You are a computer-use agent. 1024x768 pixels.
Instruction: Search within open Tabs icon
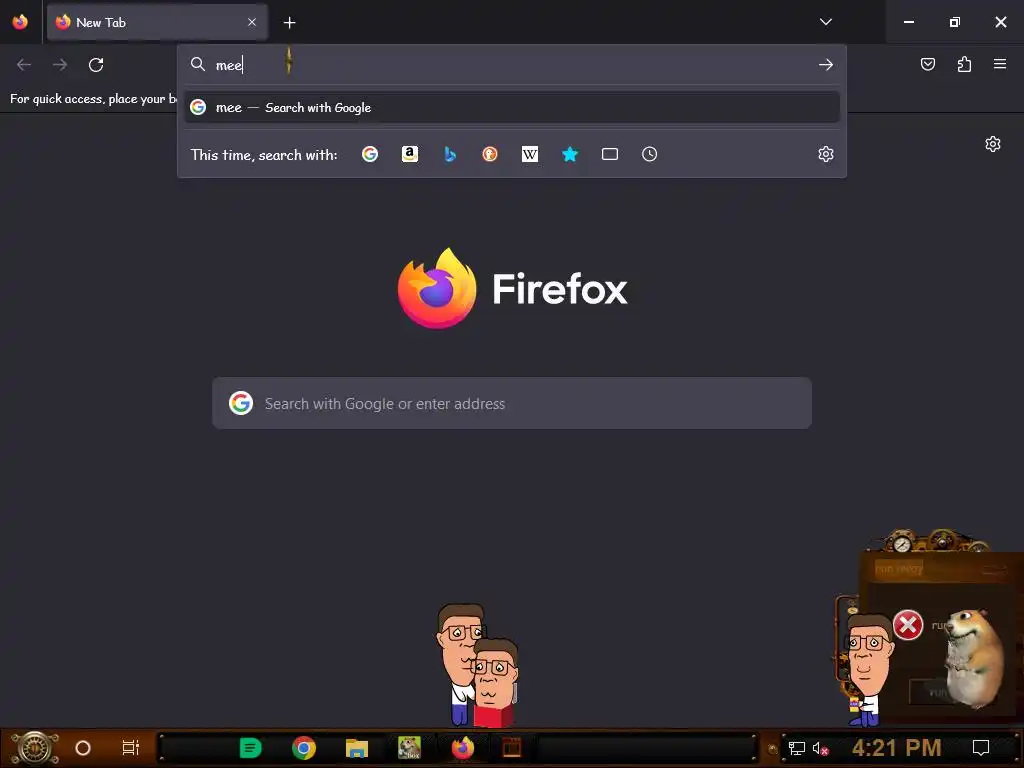click(x=609, y=154)
